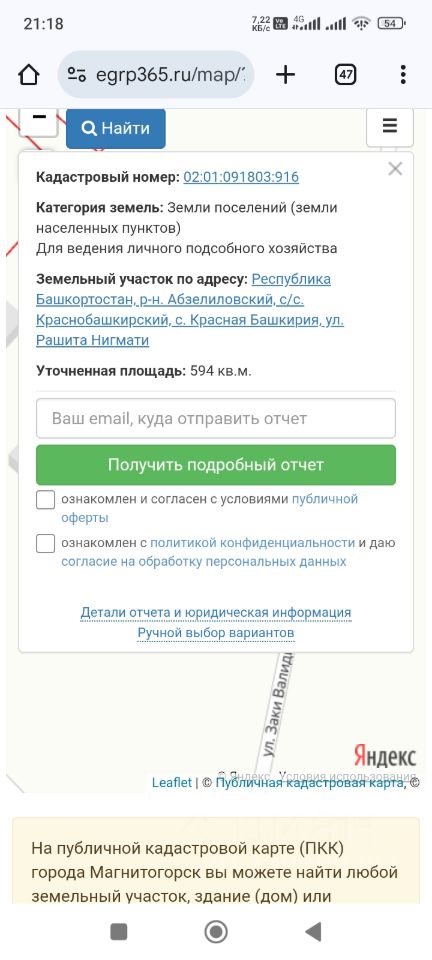The image size is (432, 960).
Task: Check the публичной оферты agreement checkbox
Action: point(46,500)
